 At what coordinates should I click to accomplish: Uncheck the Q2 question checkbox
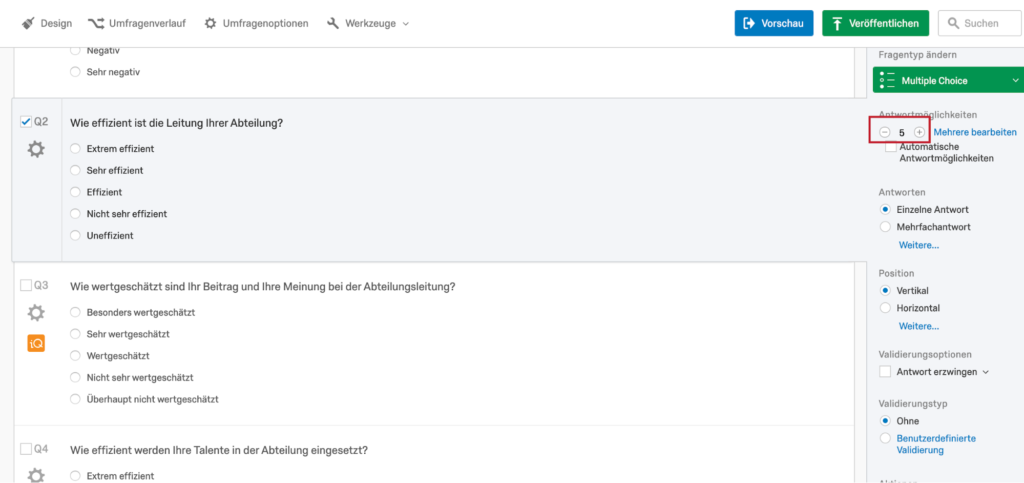coord(26,122)
